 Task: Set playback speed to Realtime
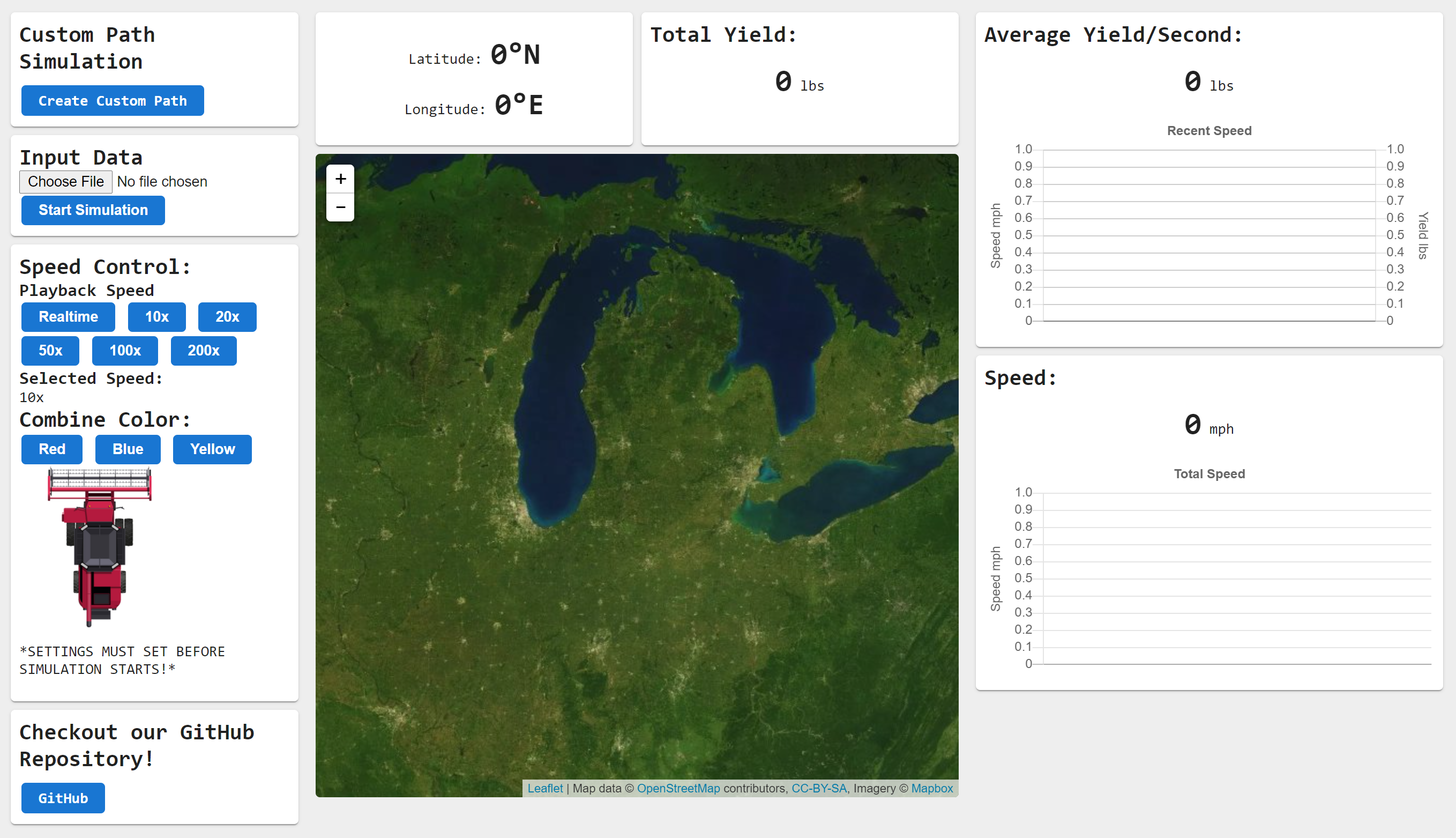(68, 317)
